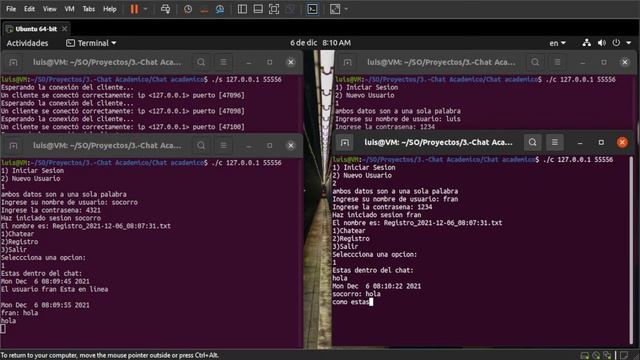Toggle the library sidebar panel icon

[x=242, y=9]
